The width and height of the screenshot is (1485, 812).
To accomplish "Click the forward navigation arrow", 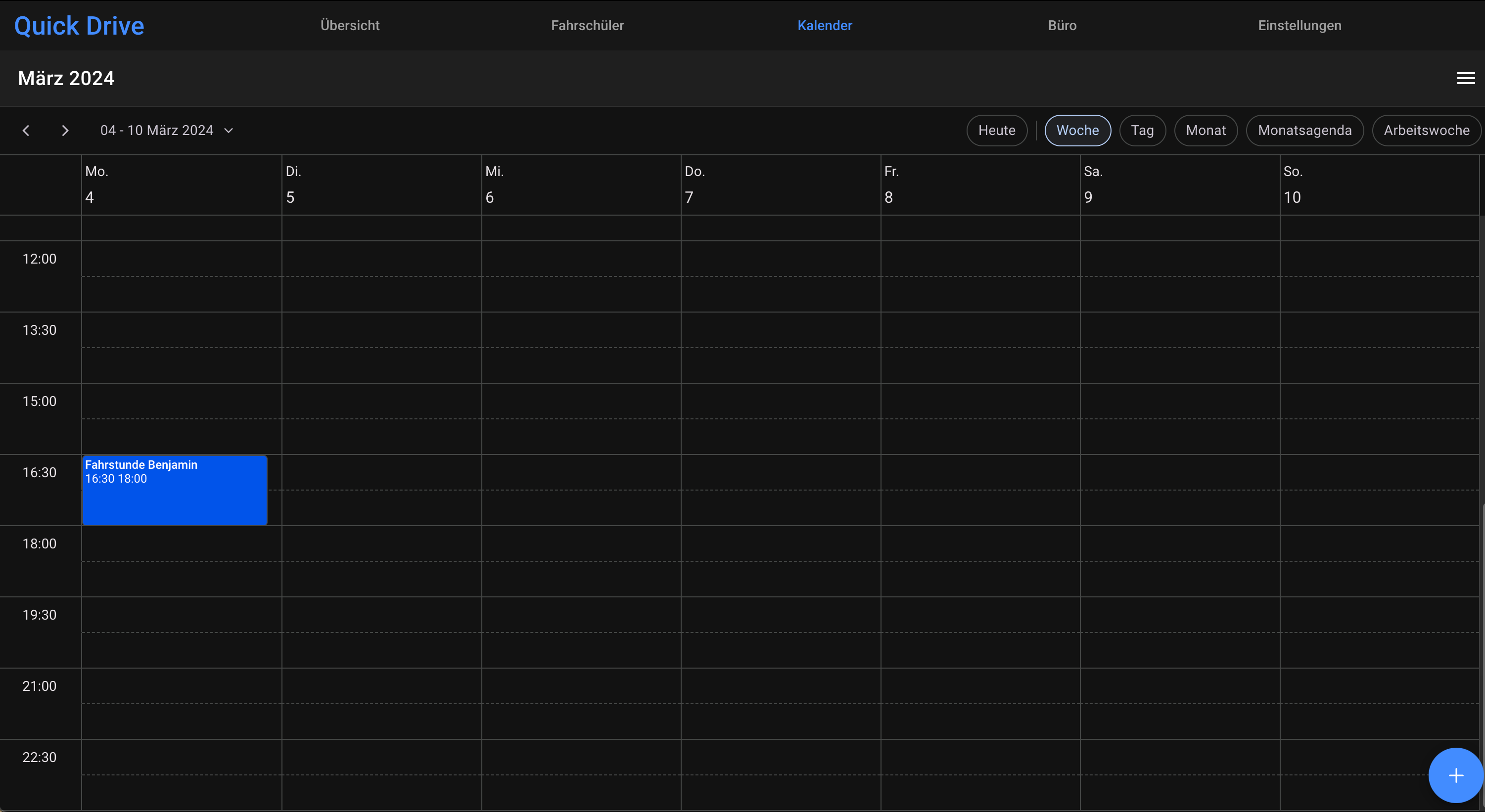I will point(65,130).
